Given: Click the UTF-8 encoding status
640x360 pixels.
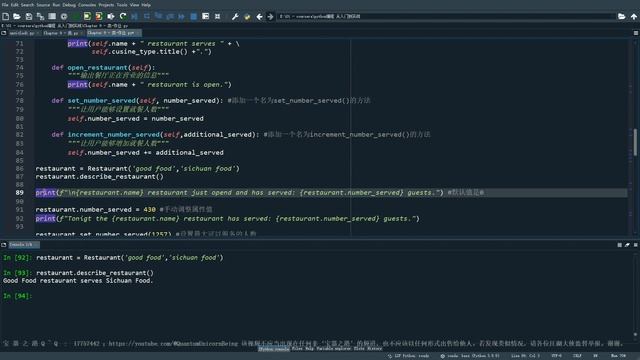Looking at the screenshot, I should tap(557, 356).
